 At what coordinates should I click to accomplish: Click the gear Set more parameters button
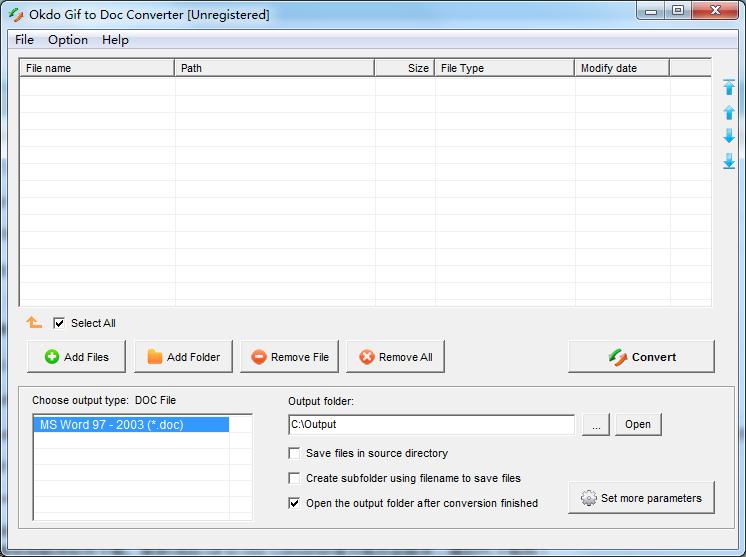click(x=641, y=498)
